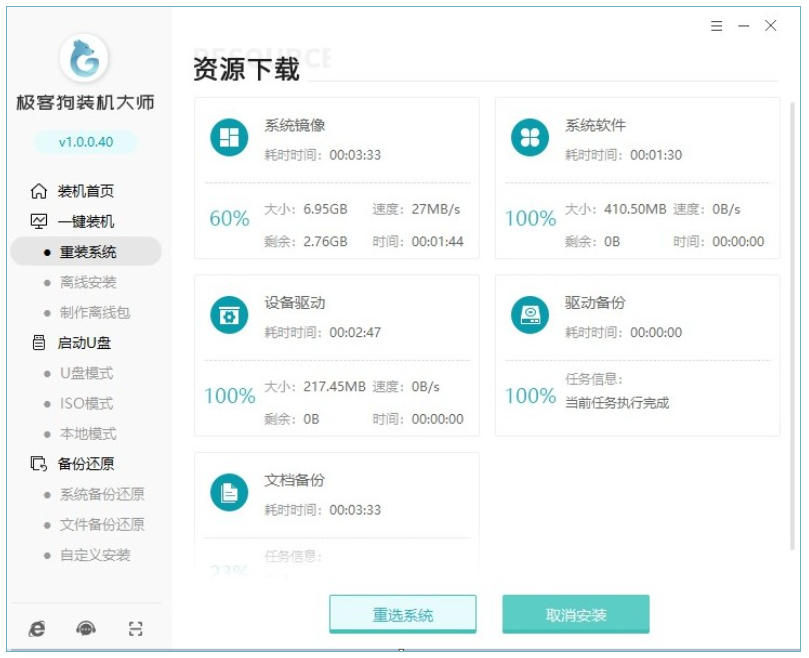Open U盘模式 sidebar item
Viewport: 809px width, 658px height.
(87, 373)
